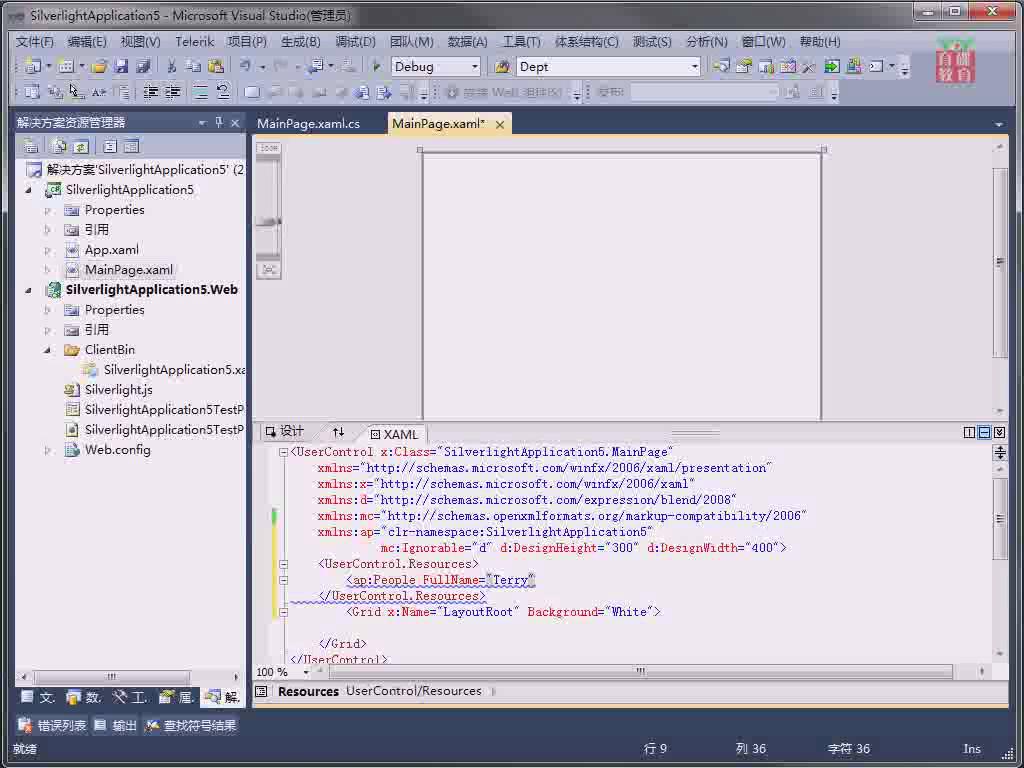The width and height of the screenshot is (1024, 768).
Task: Open the 查找符号结果 panel tab
Action: click(191, 726)
